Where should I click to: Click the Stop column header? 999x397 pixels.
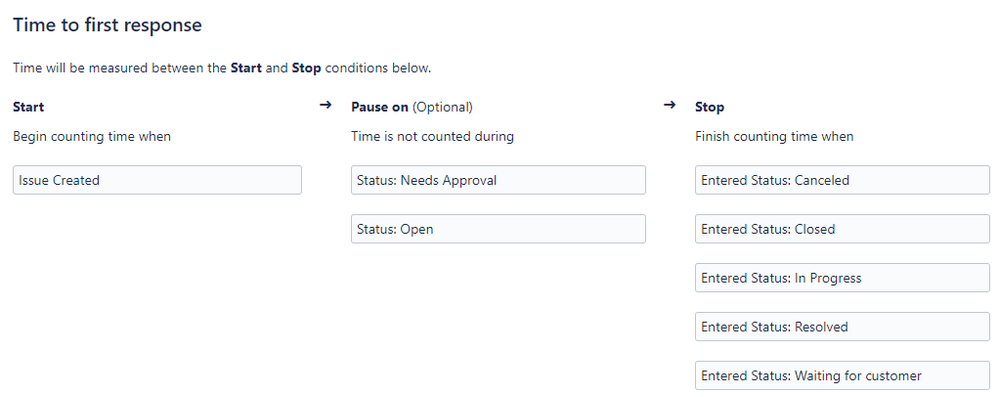[709, 107]
